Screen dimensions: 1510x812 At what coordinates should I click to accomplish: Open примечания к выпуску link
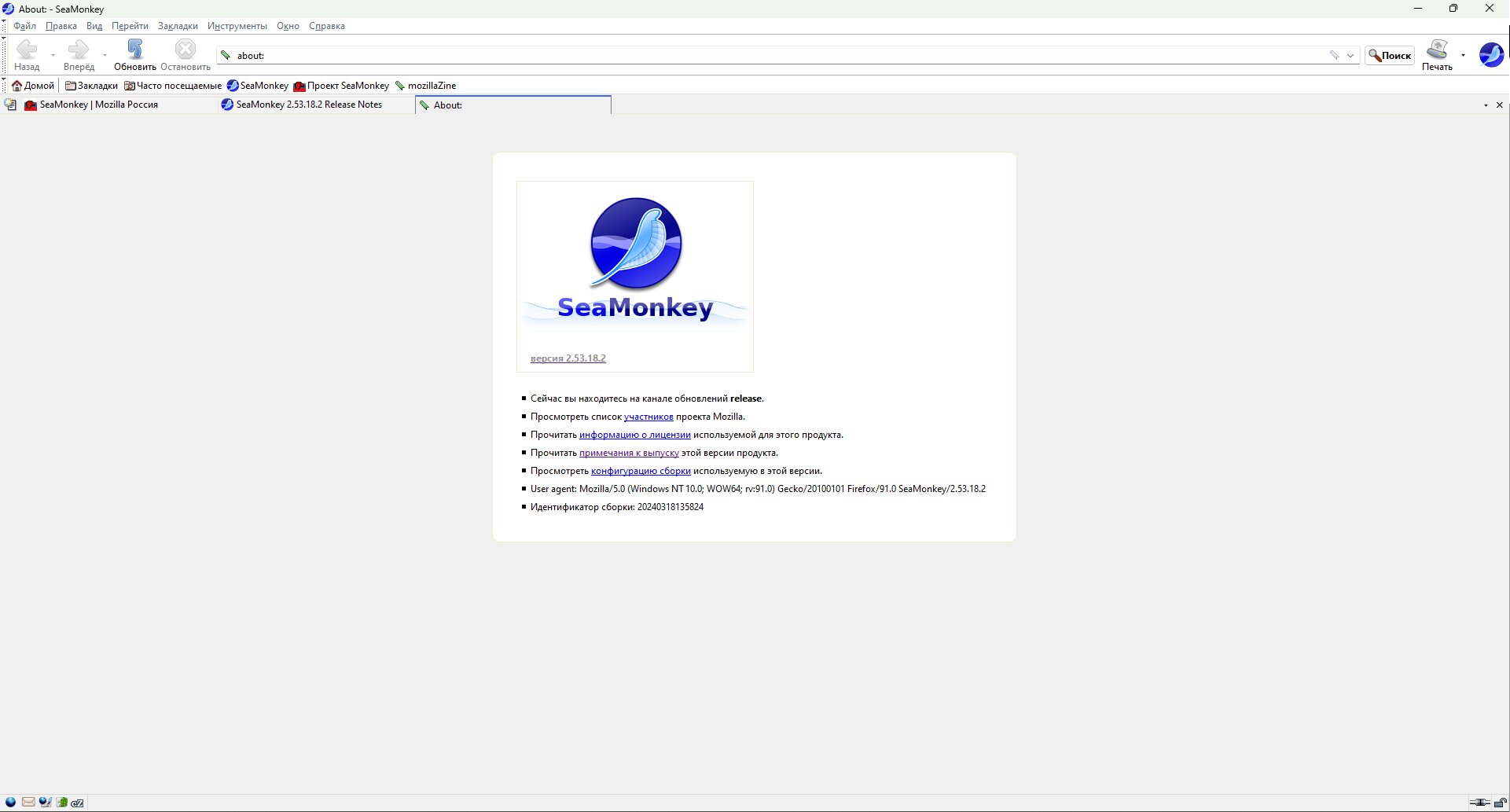(629, 453)
